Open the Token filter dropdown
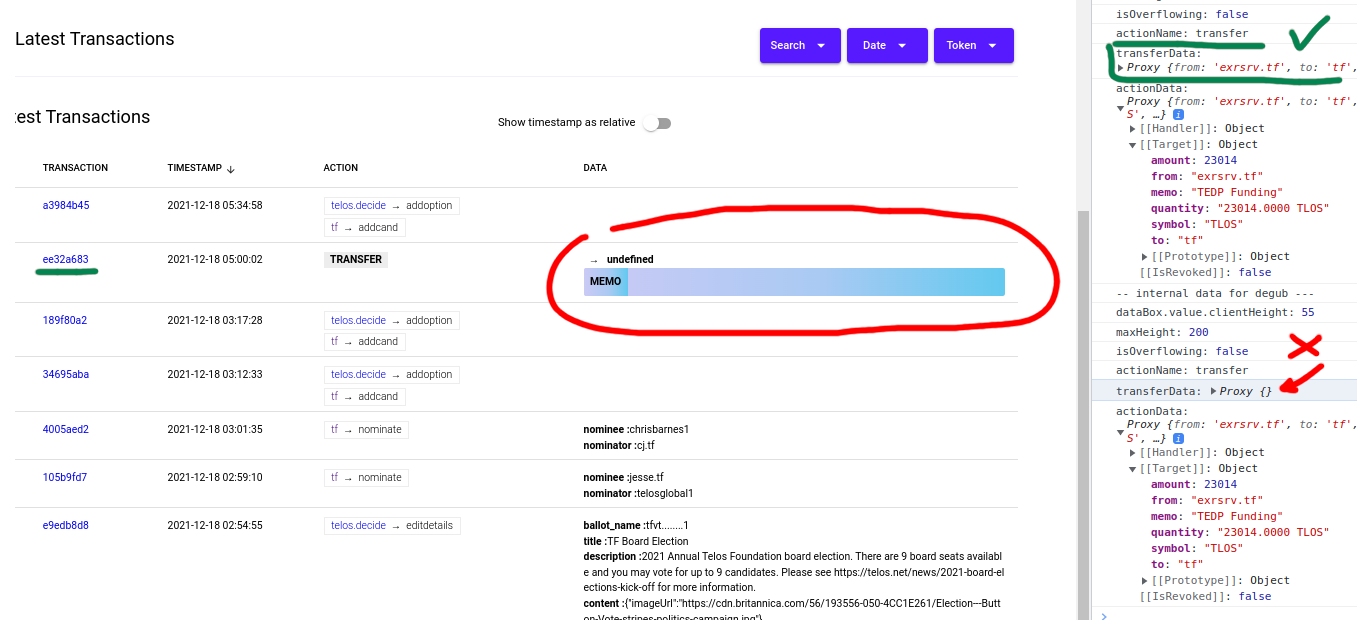 click(973, 45)
